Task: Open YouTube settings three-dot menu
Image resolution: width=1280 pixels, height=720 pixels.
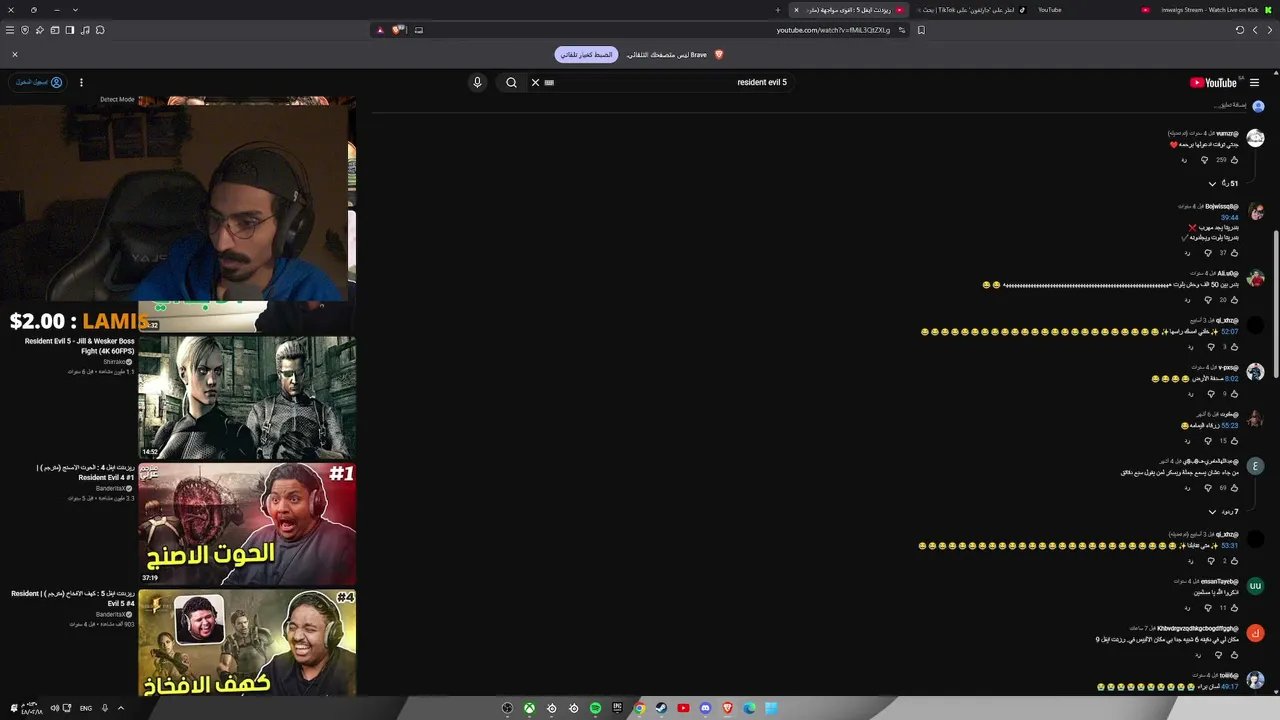Action: 81,82
